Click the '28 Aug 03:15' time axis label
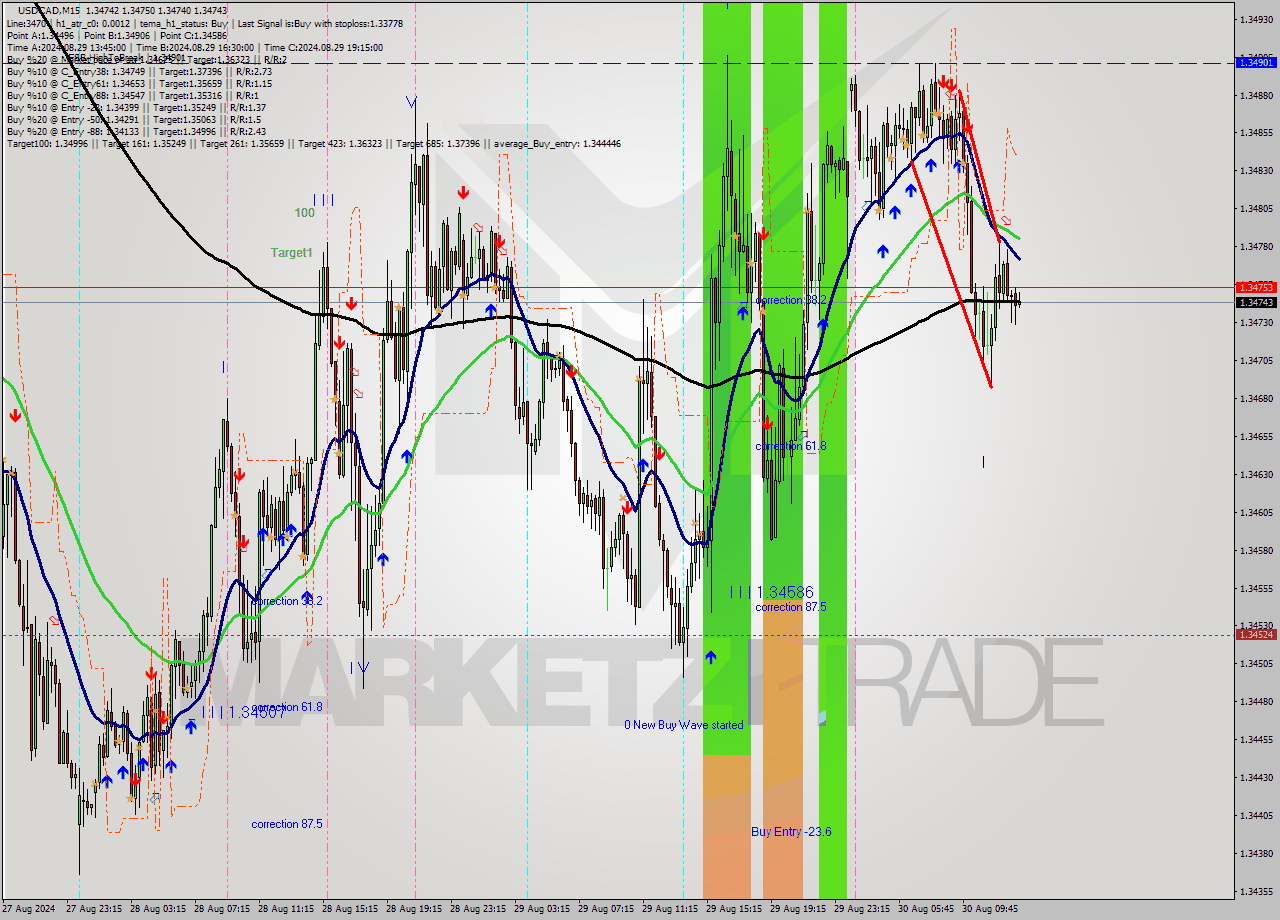The width and height of the screenshot is (1280, 920). (x=158, y=909)
